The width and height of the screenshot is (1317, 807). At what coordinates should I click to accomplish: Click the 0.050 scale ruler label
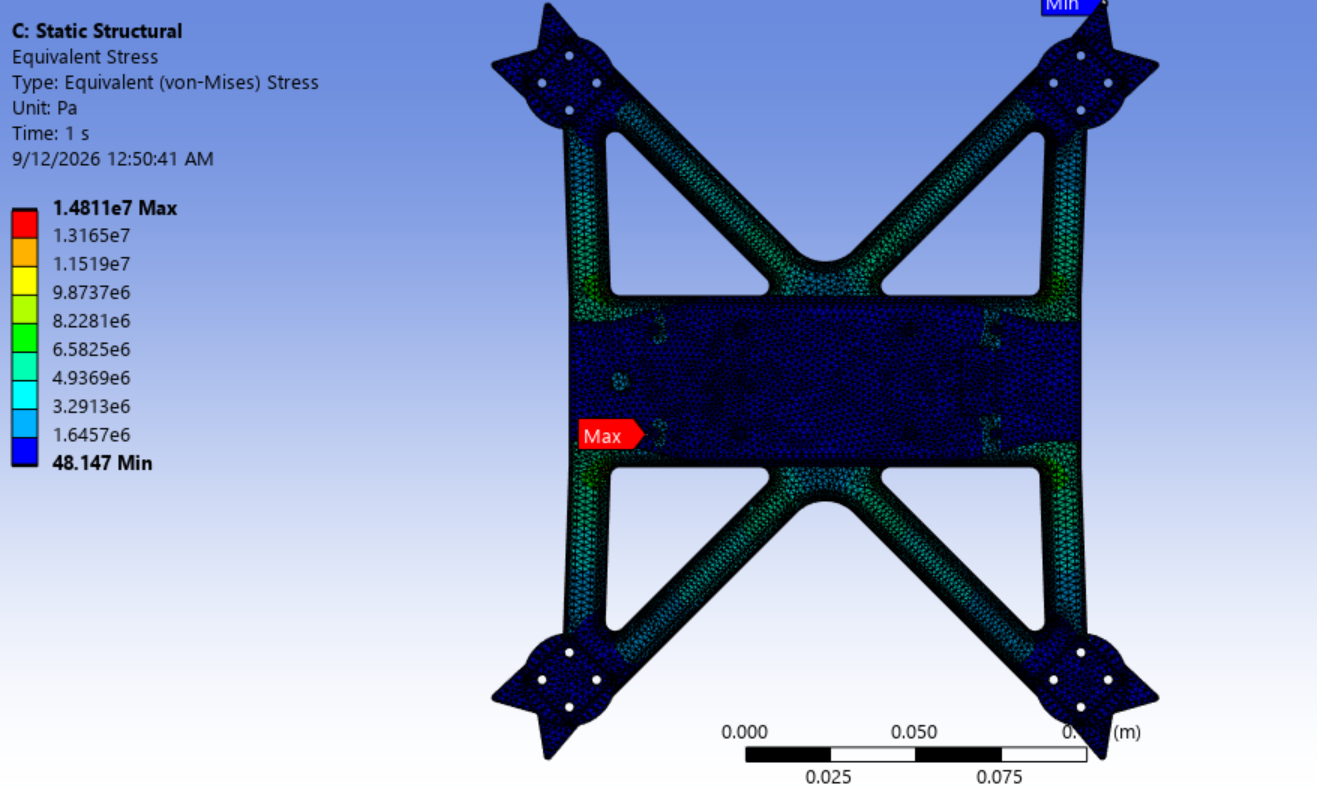point(914,732)
